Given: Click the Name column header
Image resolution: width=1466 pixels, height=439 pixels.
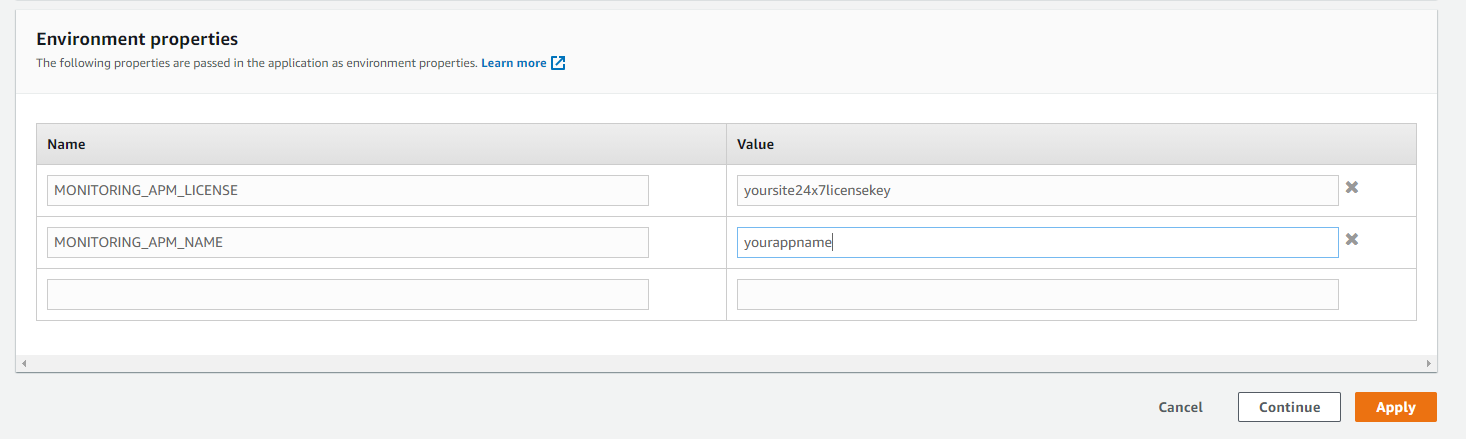Looking at the screenshot, I should 66,144.
